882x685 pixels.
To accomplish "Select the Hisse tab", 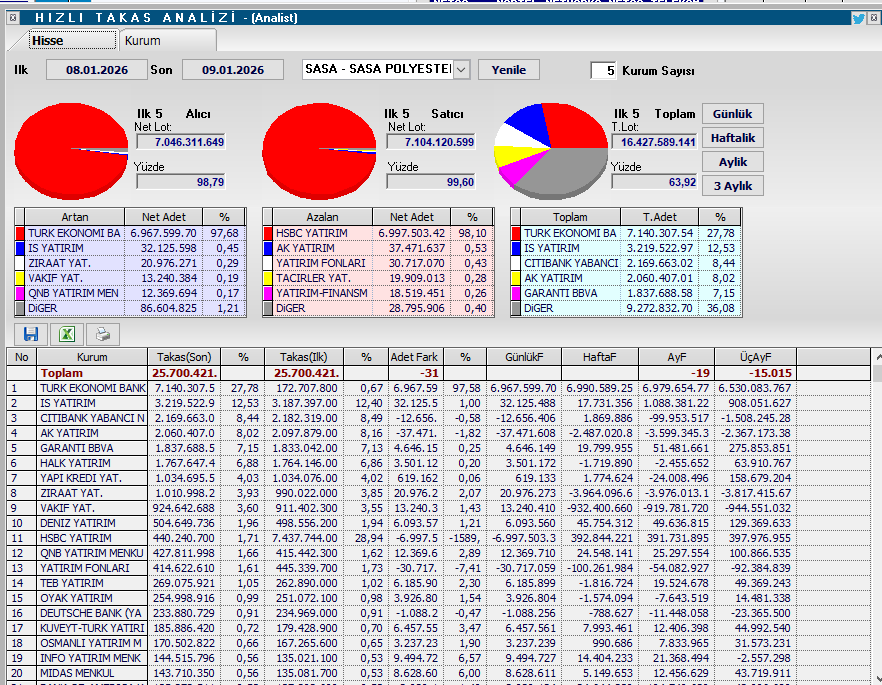I will (47, 41).
